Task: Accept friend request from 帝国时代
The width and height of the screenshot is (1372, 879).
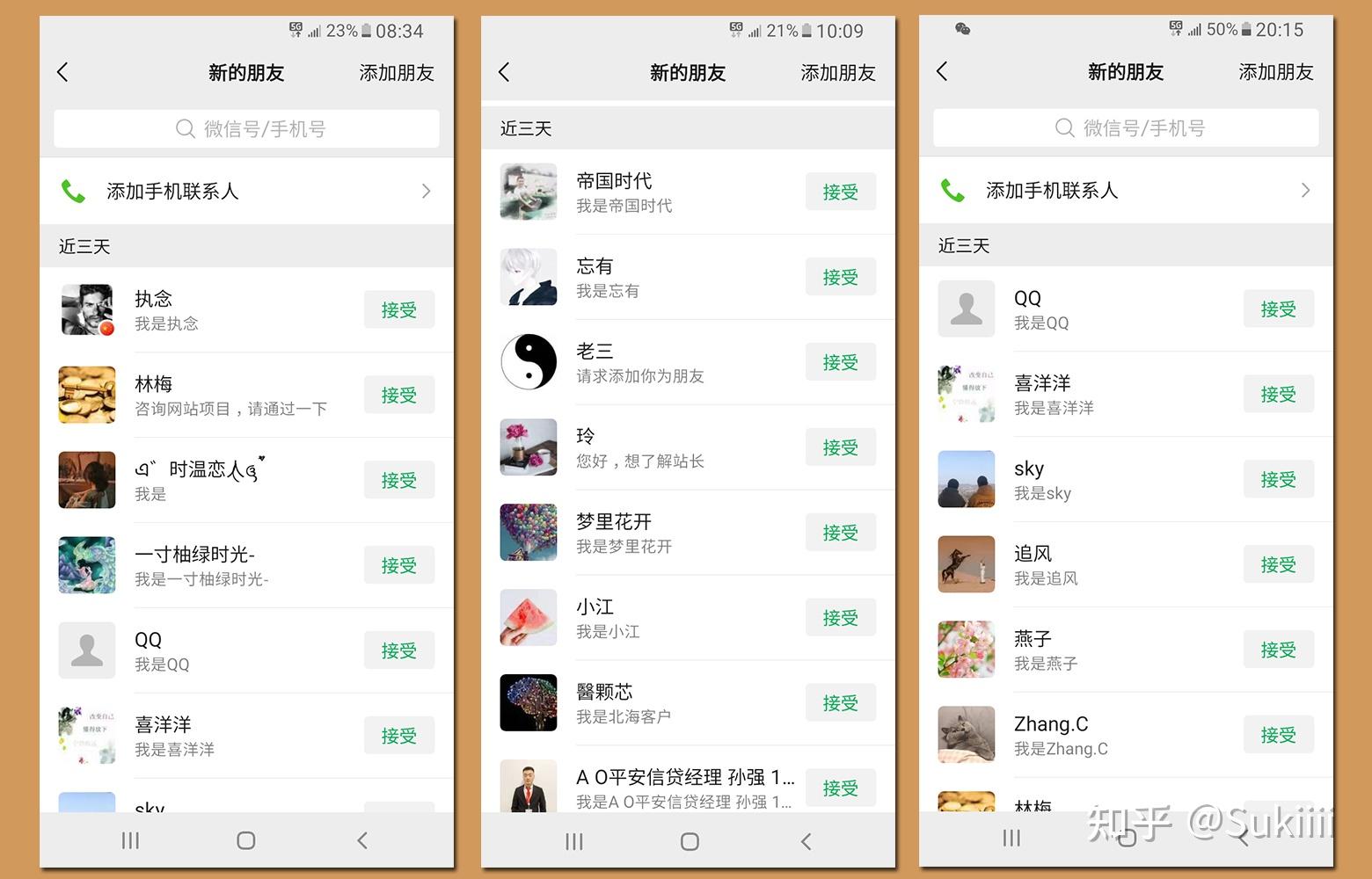Action: point(841,192)
